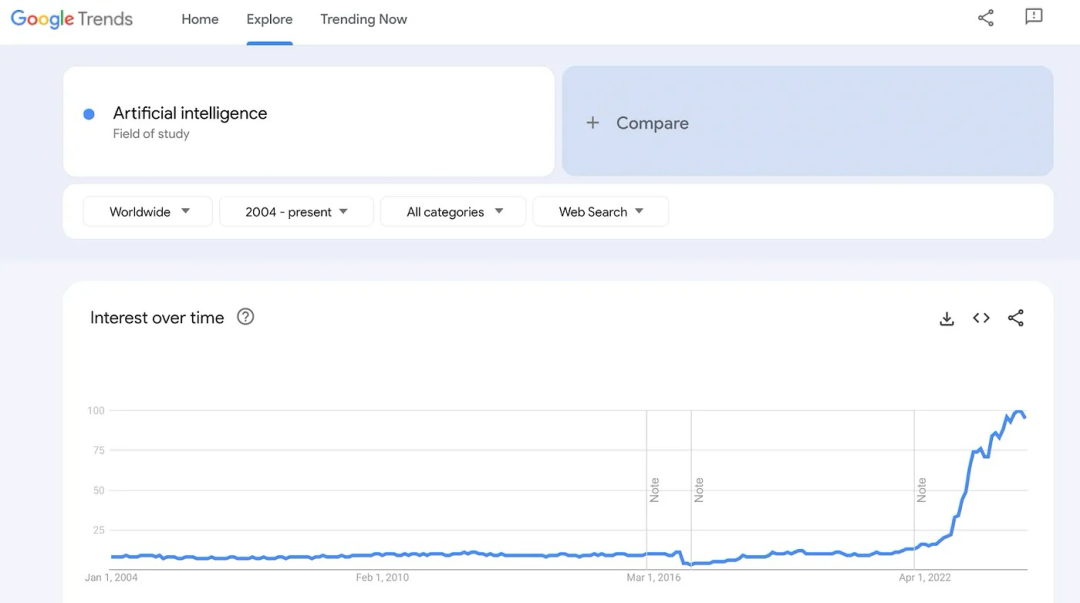Click the share icon in top header

986,18
